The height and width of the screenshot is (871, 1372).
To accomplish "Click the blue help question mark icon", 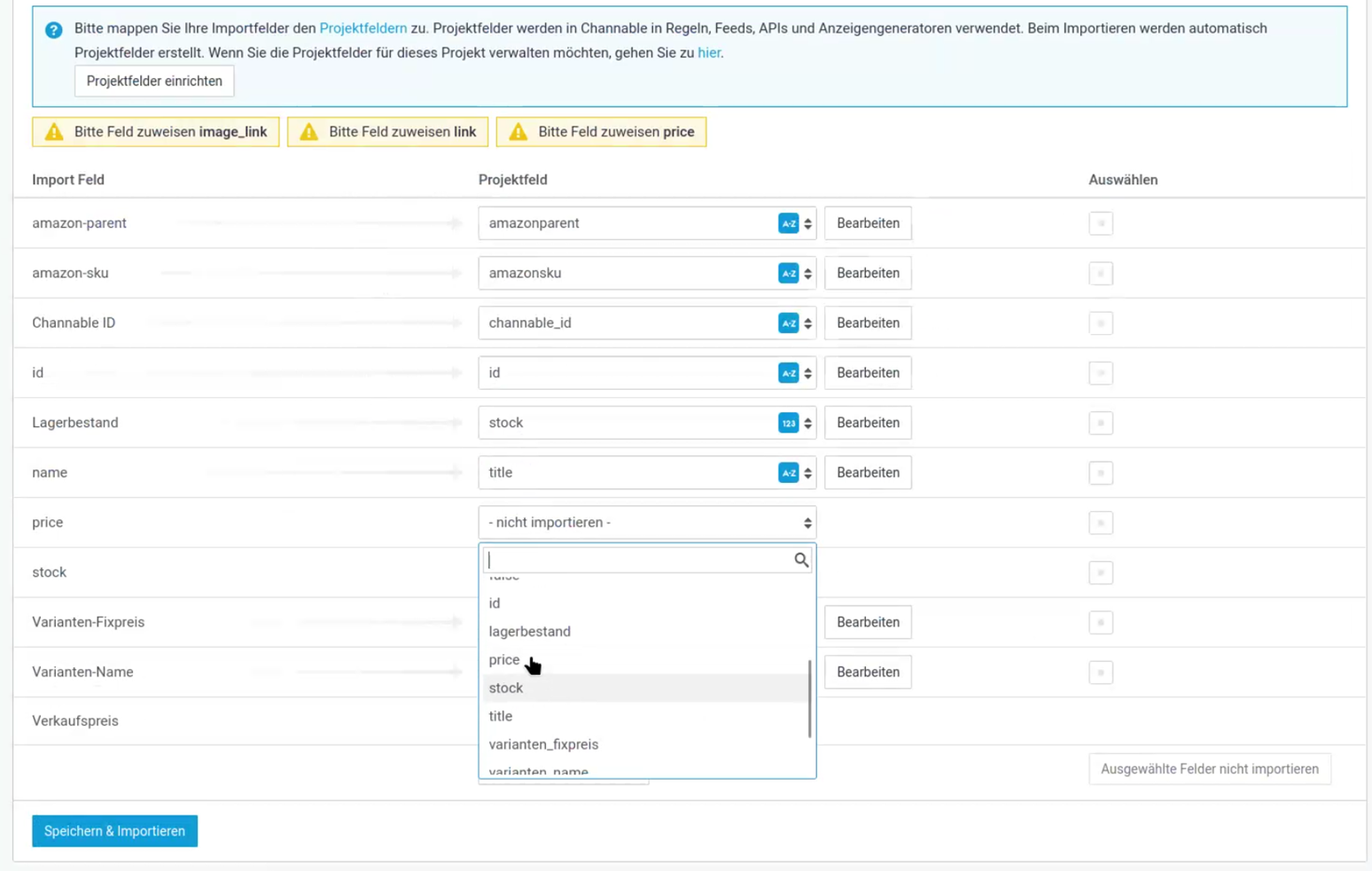I will 54,30.
